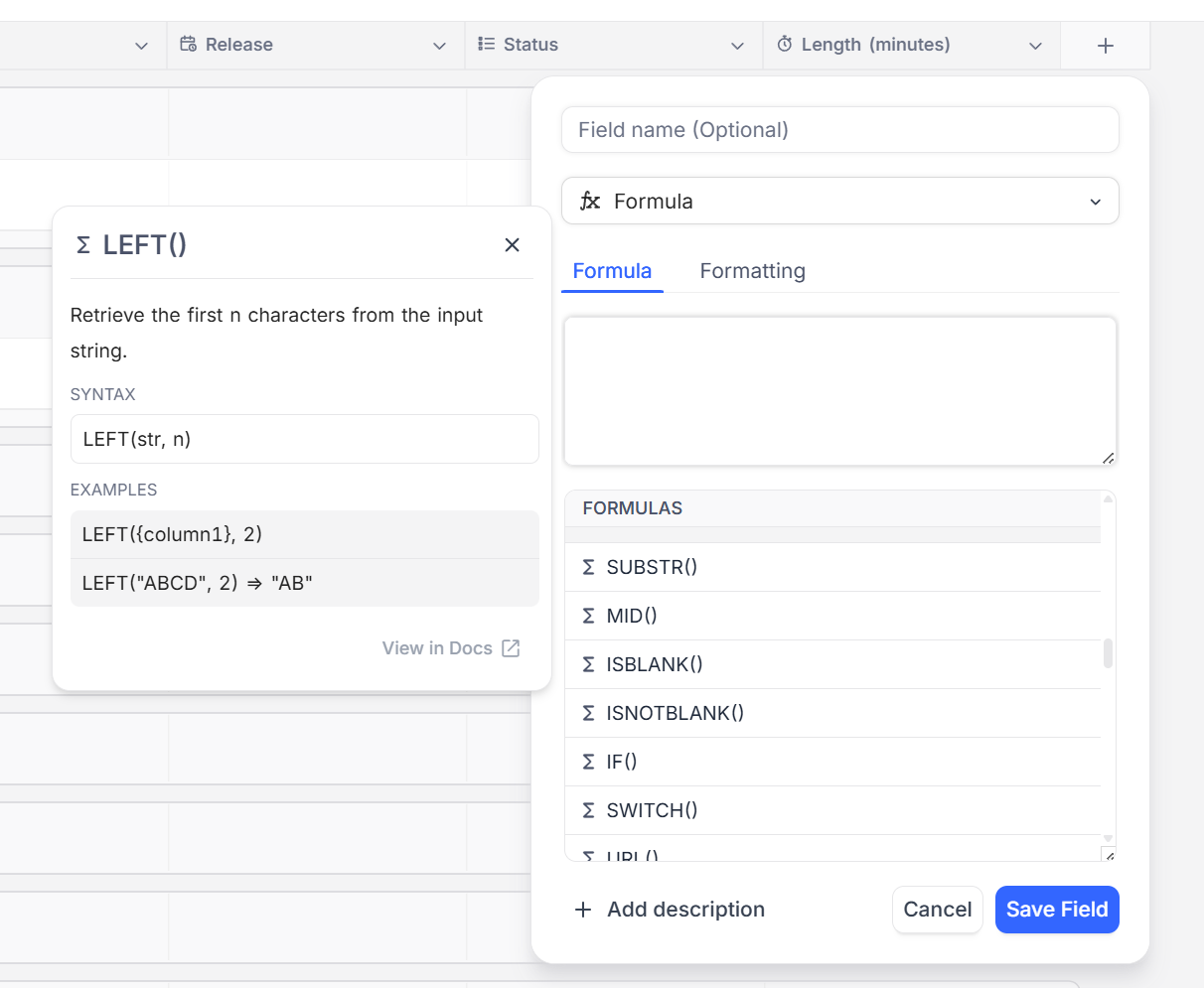This screenshot has width=1204, height=988.
Task: Click the Length column timer icon
Action: [x=785, y=45]
